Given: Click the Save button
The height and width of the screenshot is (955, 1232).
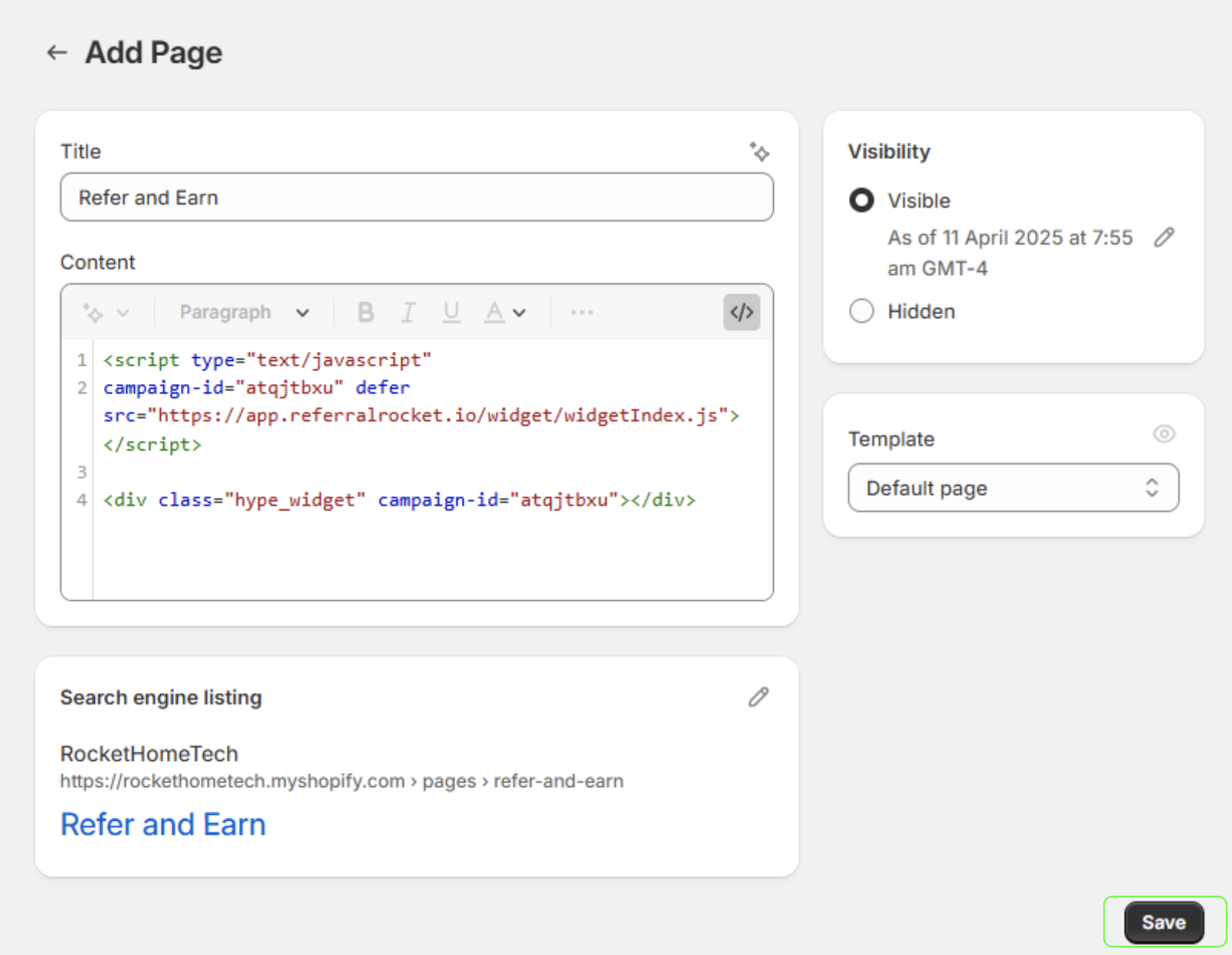Looking at the screenshot, I should click(1164, 922).
